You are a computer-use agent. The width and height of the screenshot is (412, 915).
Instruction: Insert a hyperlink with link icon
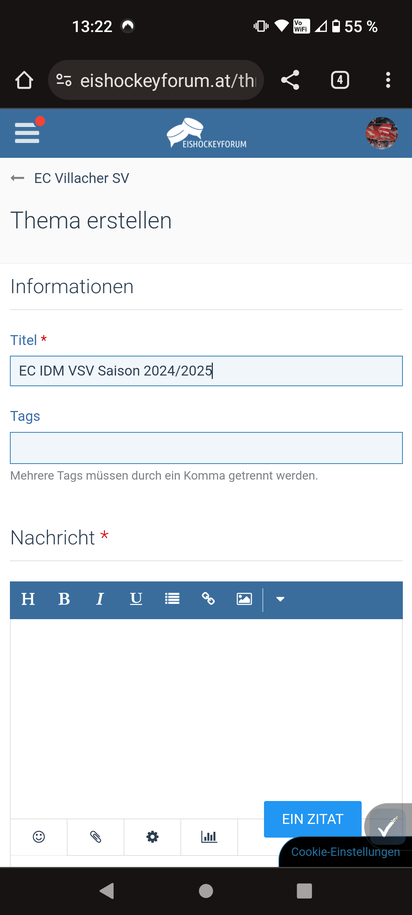tap(208, 599)
